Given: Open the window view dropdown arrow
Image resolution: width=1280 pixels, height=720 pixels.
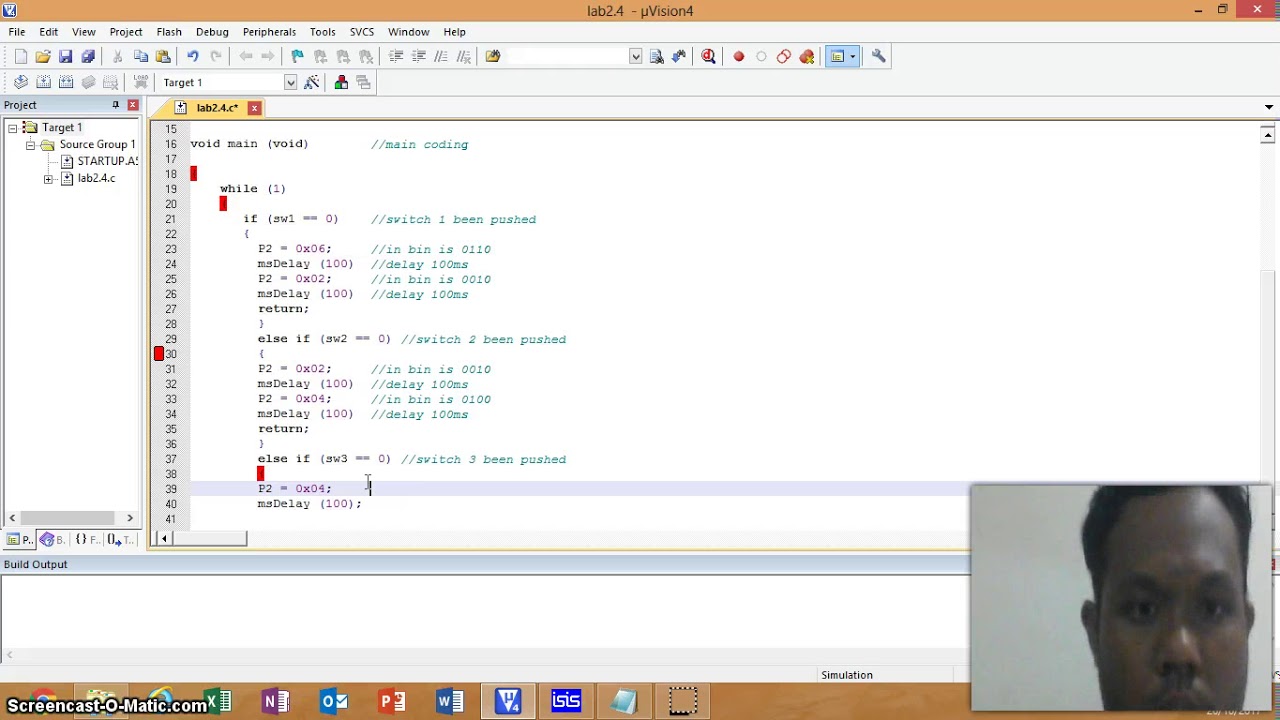Looking at the screenshot, I should click(853, 57).
